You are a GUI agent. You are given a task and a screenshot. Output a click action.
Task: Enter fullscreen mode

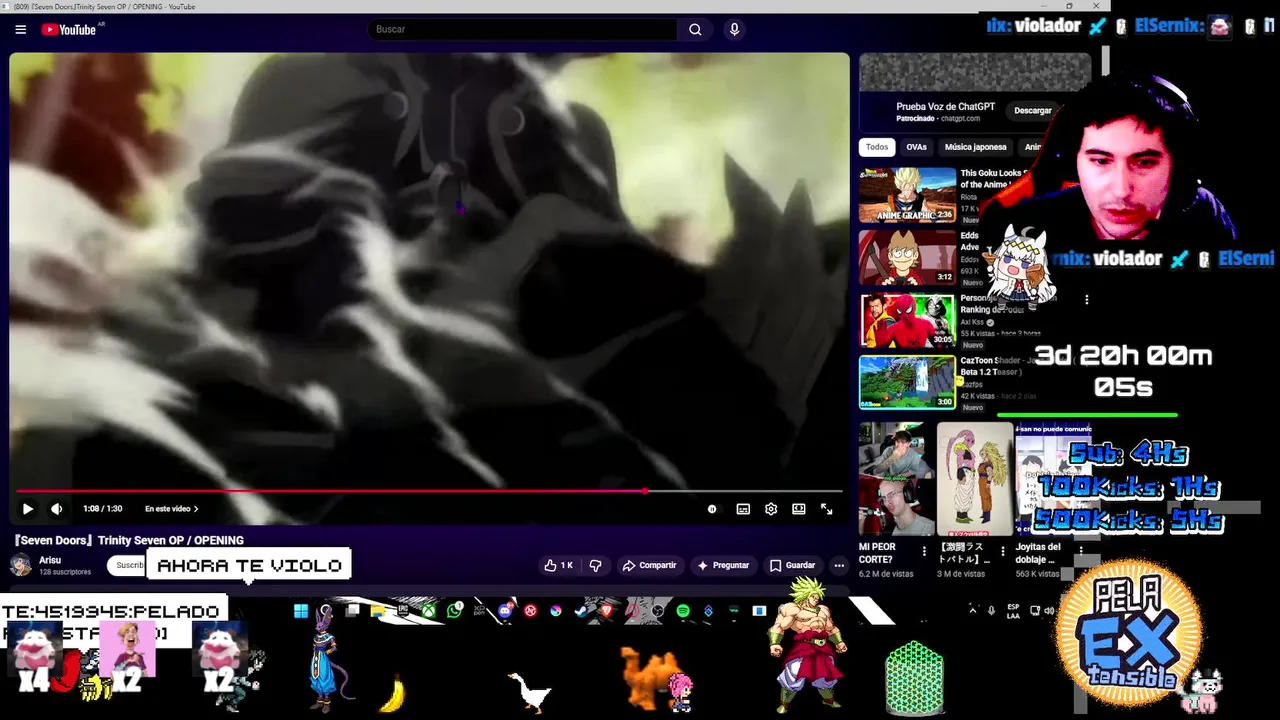[x=827, y=509]
